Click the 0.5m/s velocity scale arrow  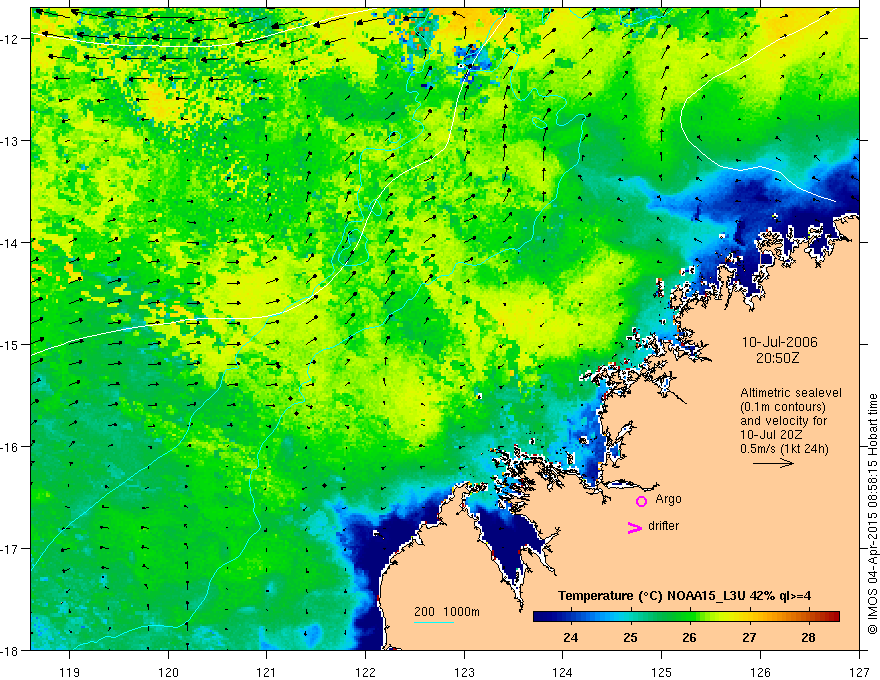coord(773,463)
